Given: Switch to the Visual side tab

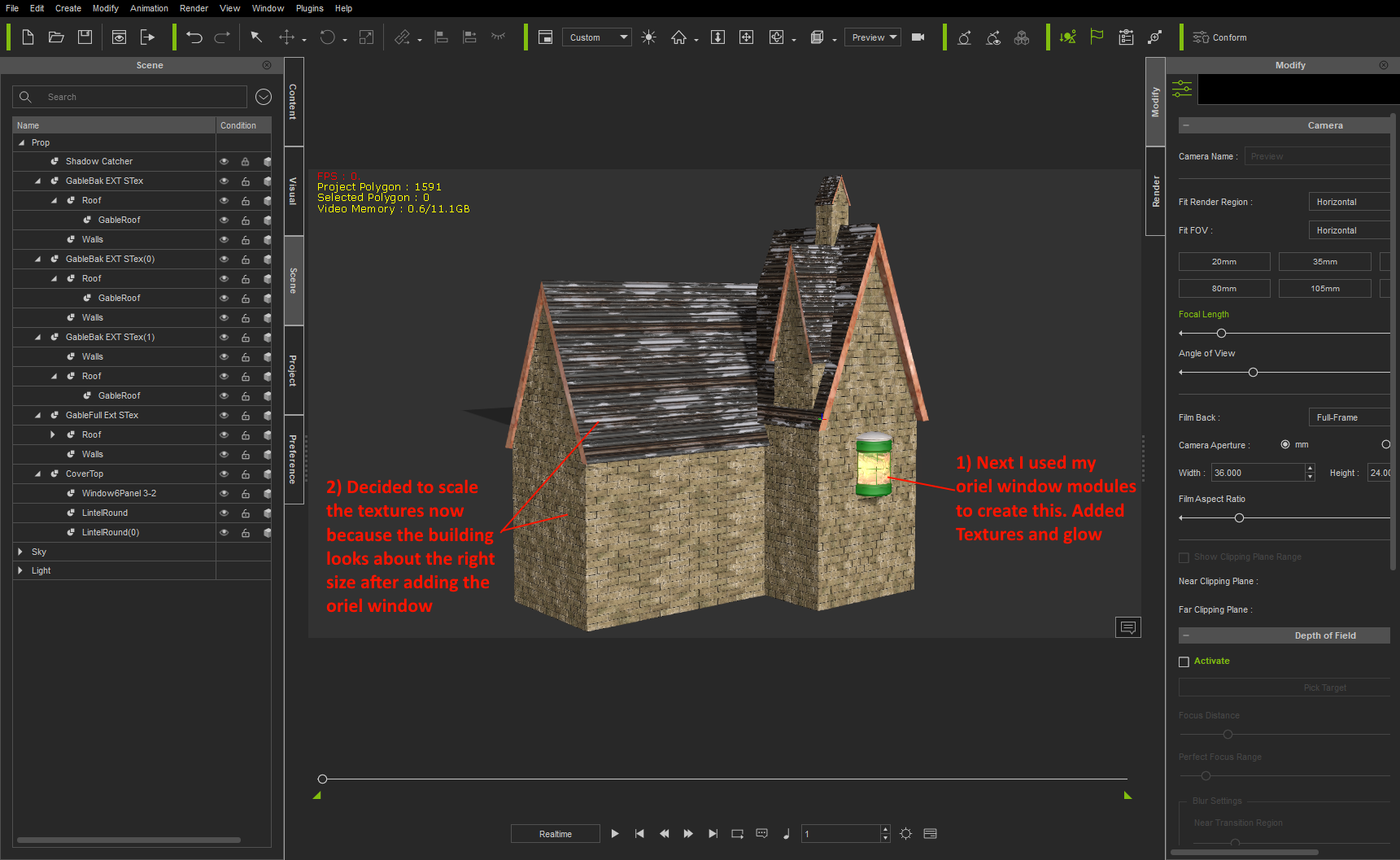Looking at the screenshot, I should click(294, 191).
